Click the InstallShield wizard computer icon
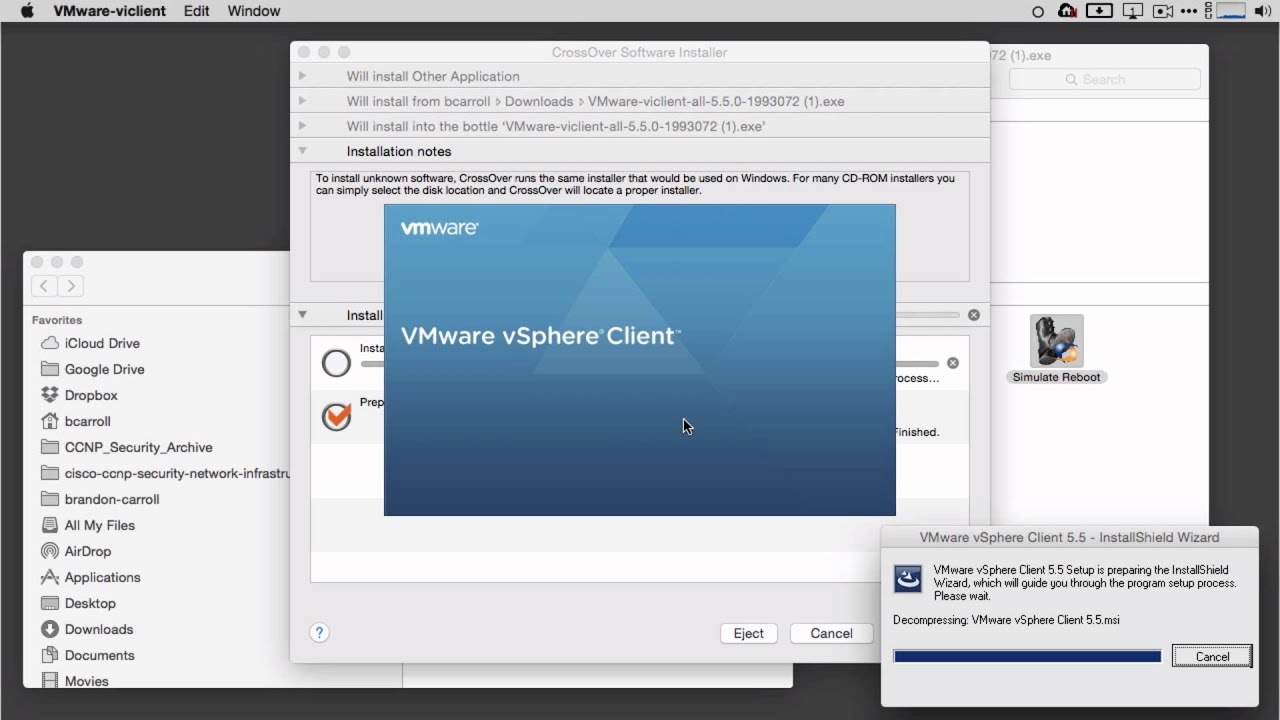 (x=908, y=579)
